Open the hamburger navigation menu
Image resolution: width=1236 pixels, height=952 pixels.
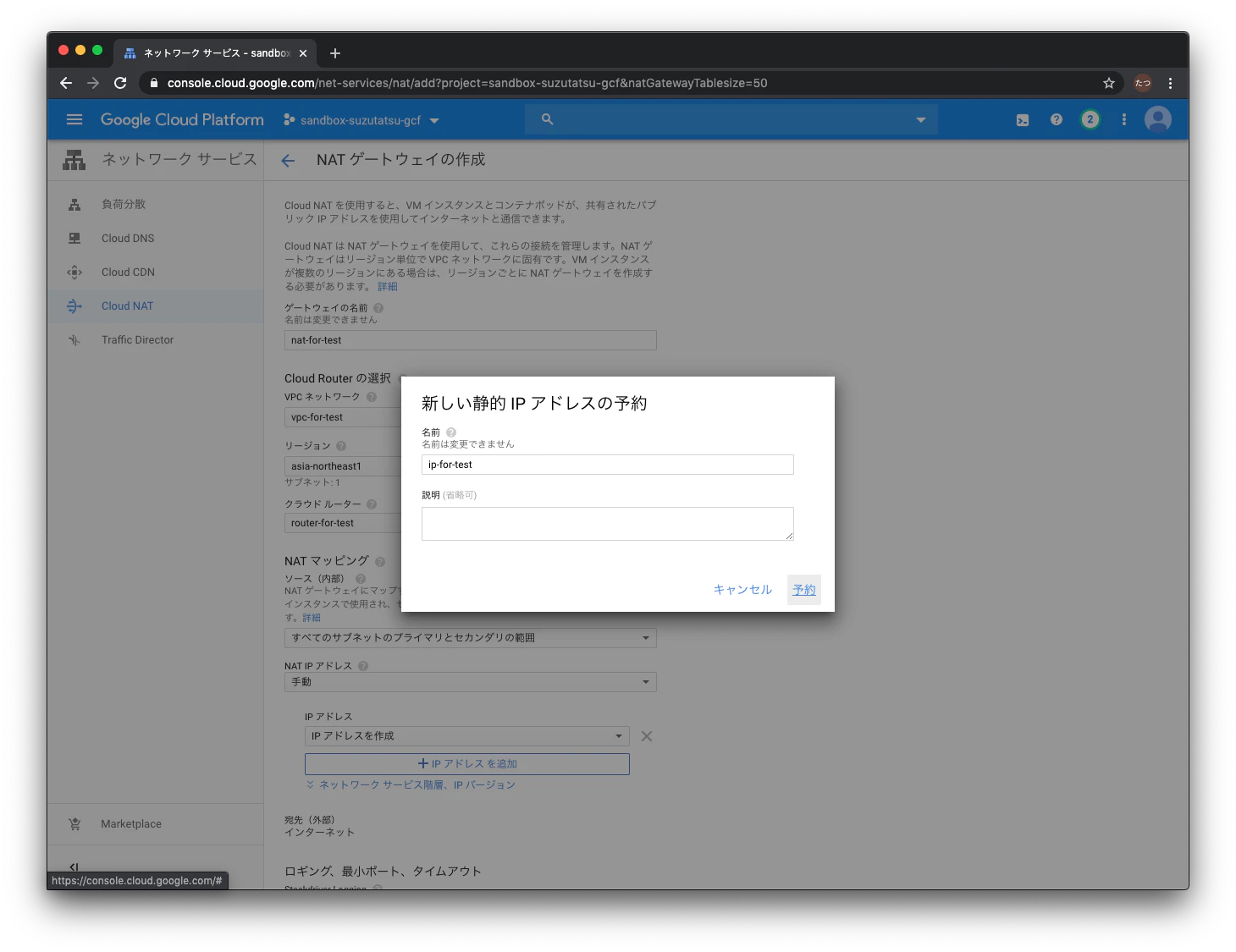pos(74,119)
